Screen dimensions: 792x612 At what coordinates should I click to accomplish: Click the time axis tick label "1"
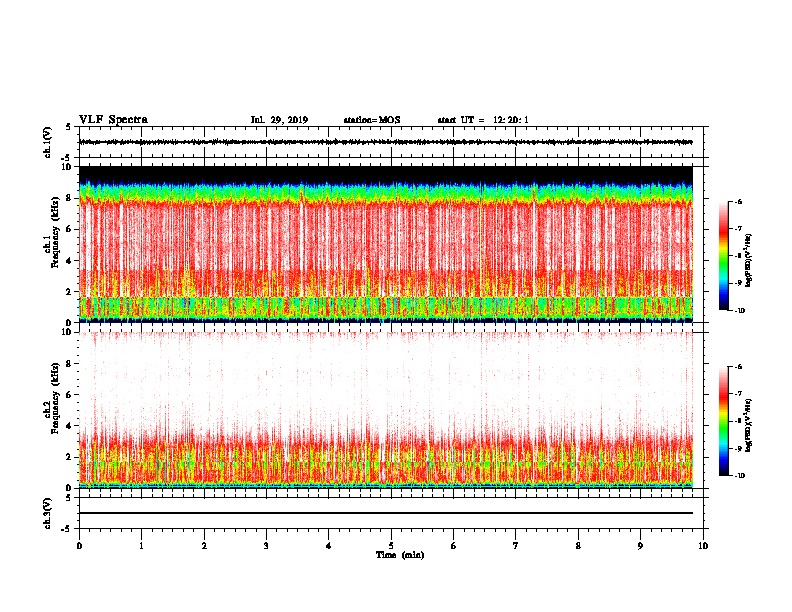pos(141,546)
